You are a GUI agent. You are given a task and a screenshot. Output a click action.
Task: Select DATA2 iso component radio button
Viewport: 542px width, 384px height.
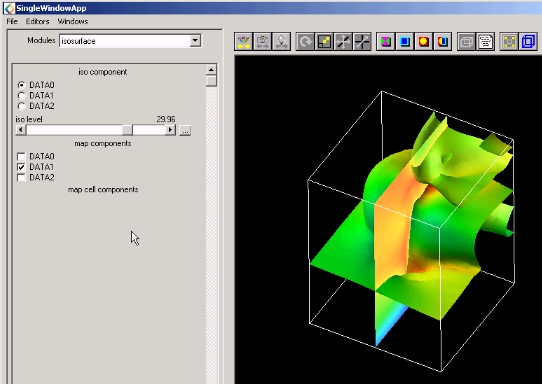21,106
